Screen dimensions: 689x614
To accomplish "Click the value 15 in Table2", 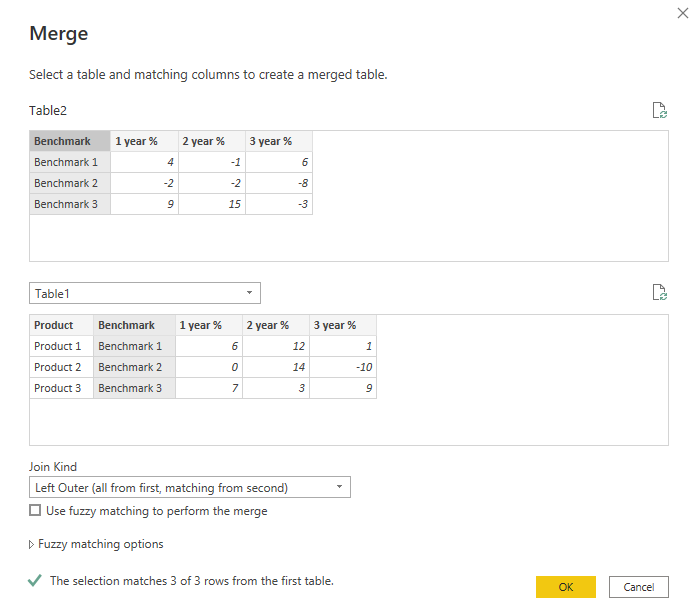I will pos(211,204).
